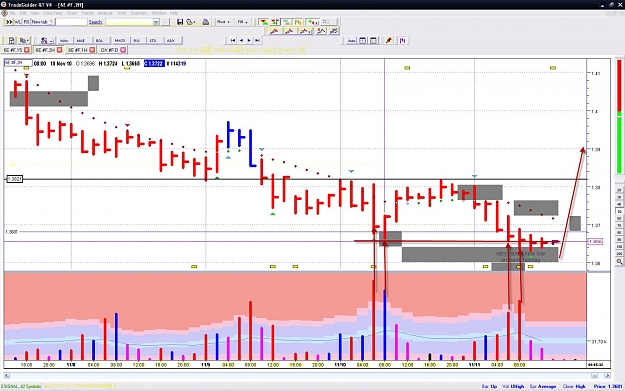Screen dimensions: 625x391
Task: Jump to first bar with skip-back control
Action: click(x=233, y=40)
